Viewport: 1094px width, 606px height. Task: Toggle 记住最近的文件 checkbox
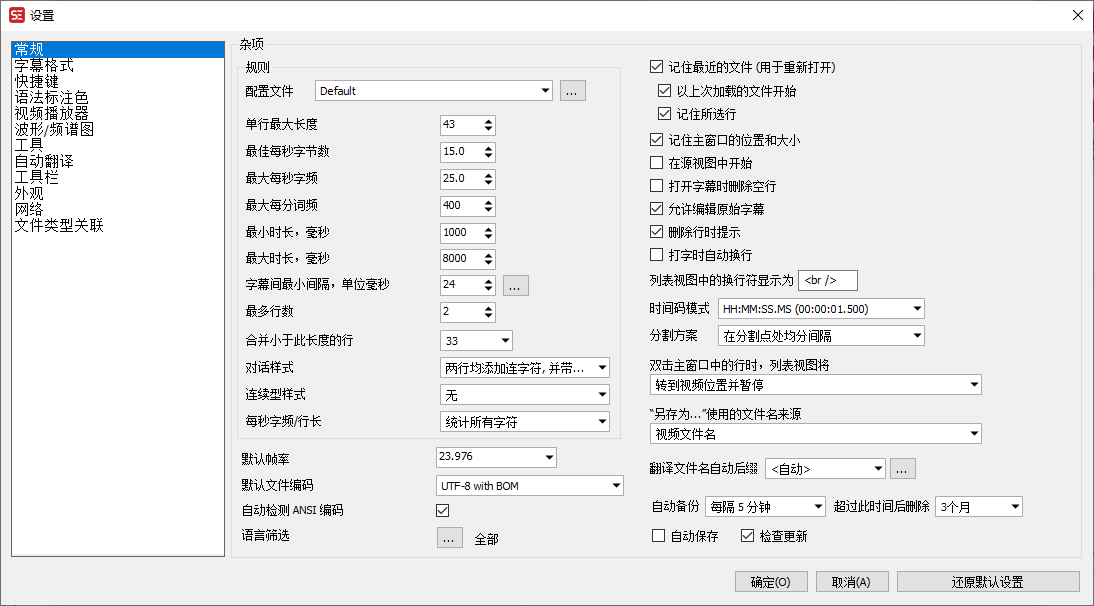[656, 67]
